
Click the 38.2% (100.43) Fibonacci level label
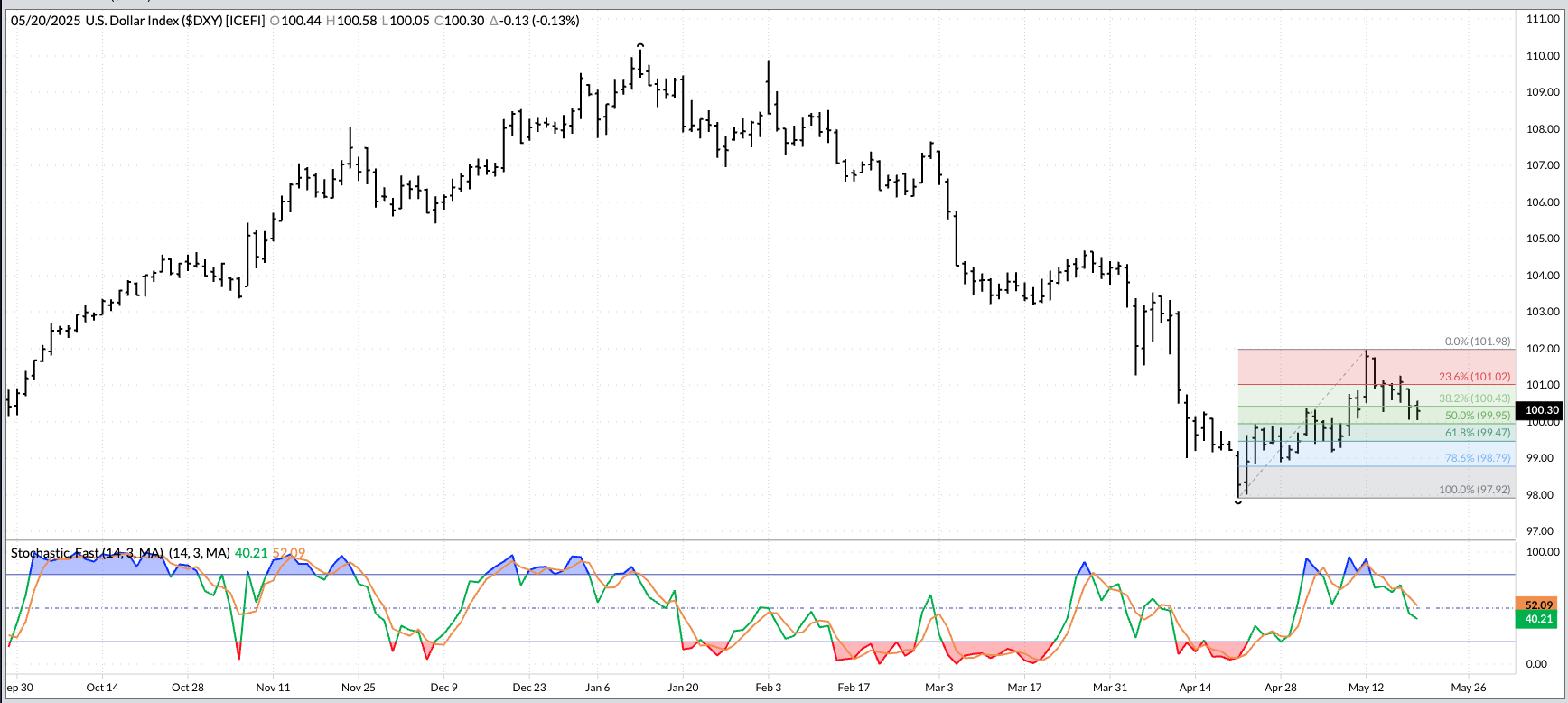coord(1474,398)
